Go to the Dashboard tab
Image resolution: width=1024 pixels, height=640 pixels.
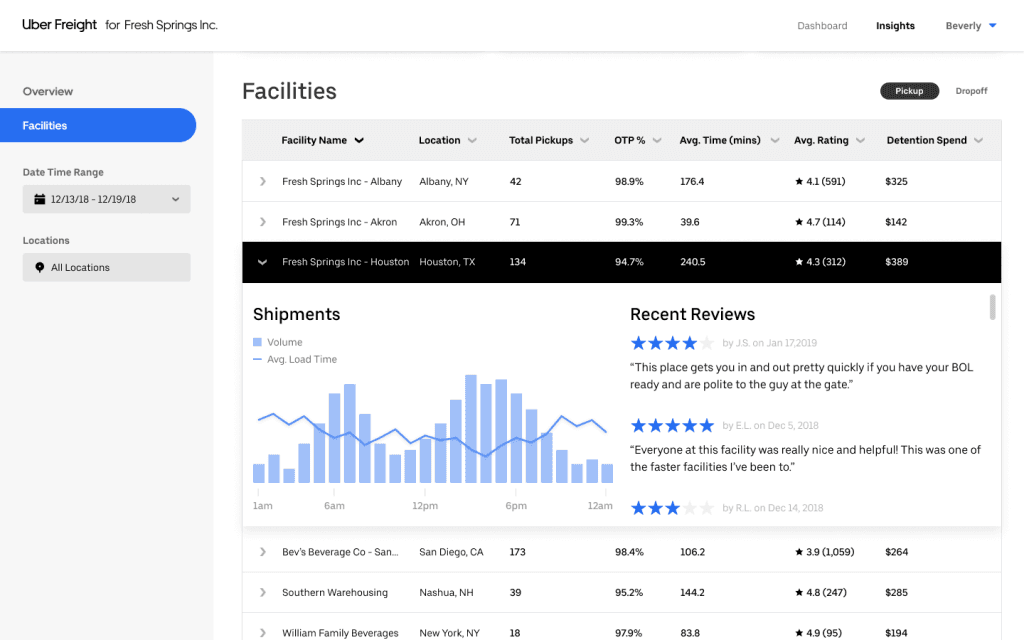[822, 26]
